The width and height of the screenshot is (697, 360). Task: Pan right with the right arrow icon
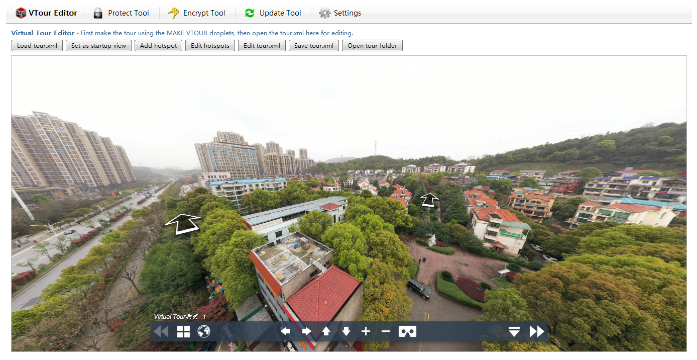(x=306, y=332)
